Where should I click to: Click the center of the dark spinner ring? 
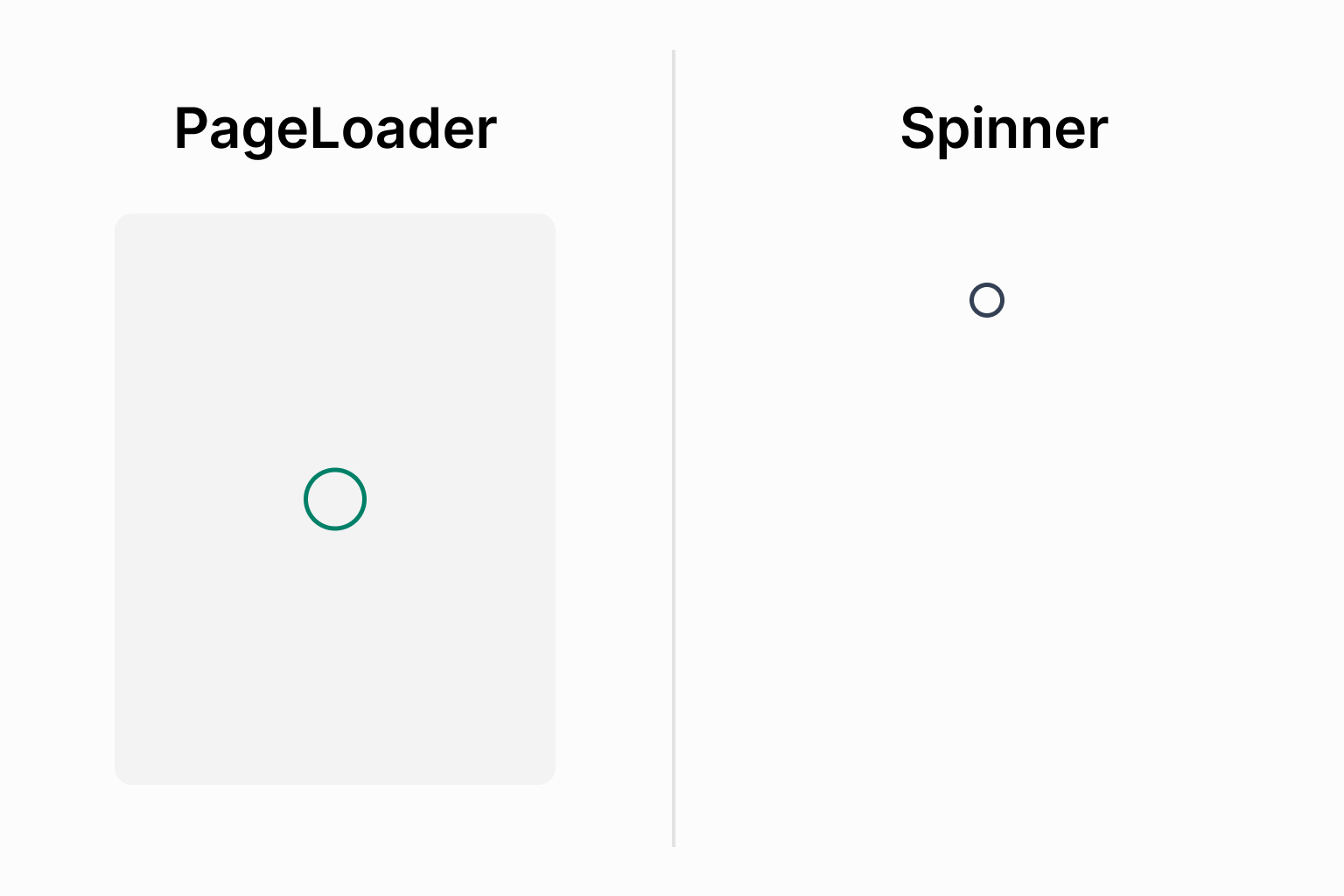point(987,300)
